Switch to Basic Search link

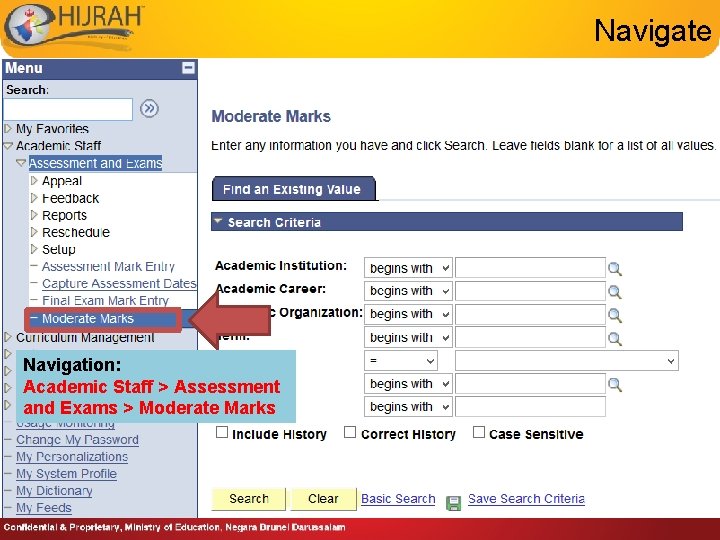(398, 499)
